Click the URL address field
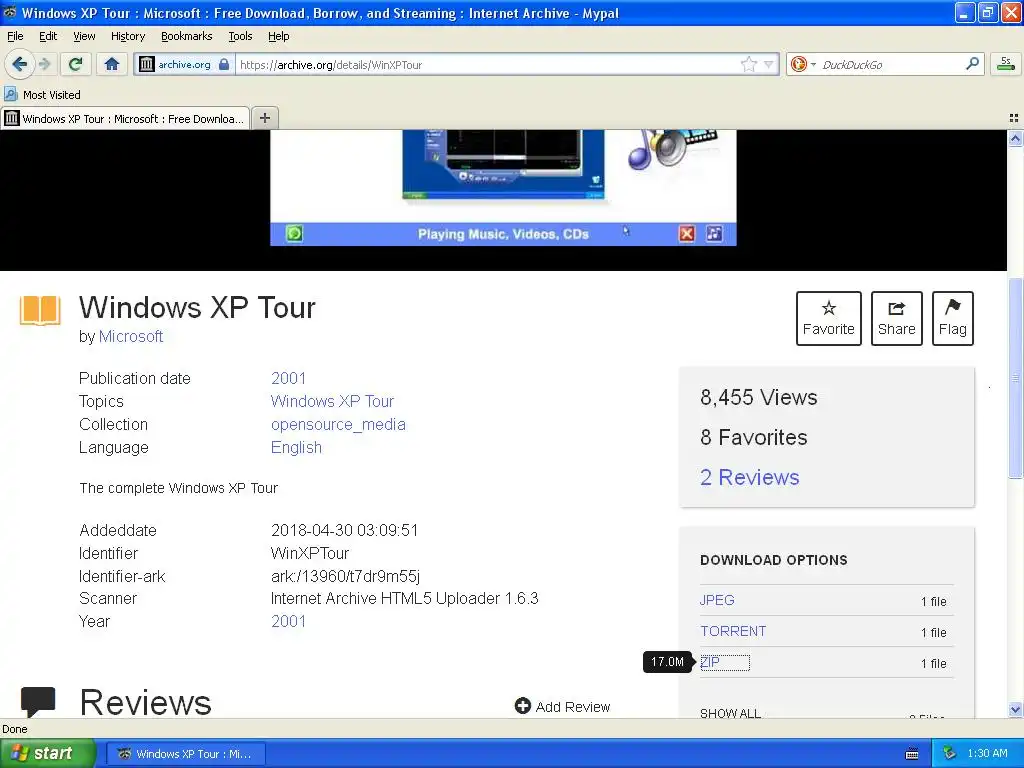 click(487, 64)
